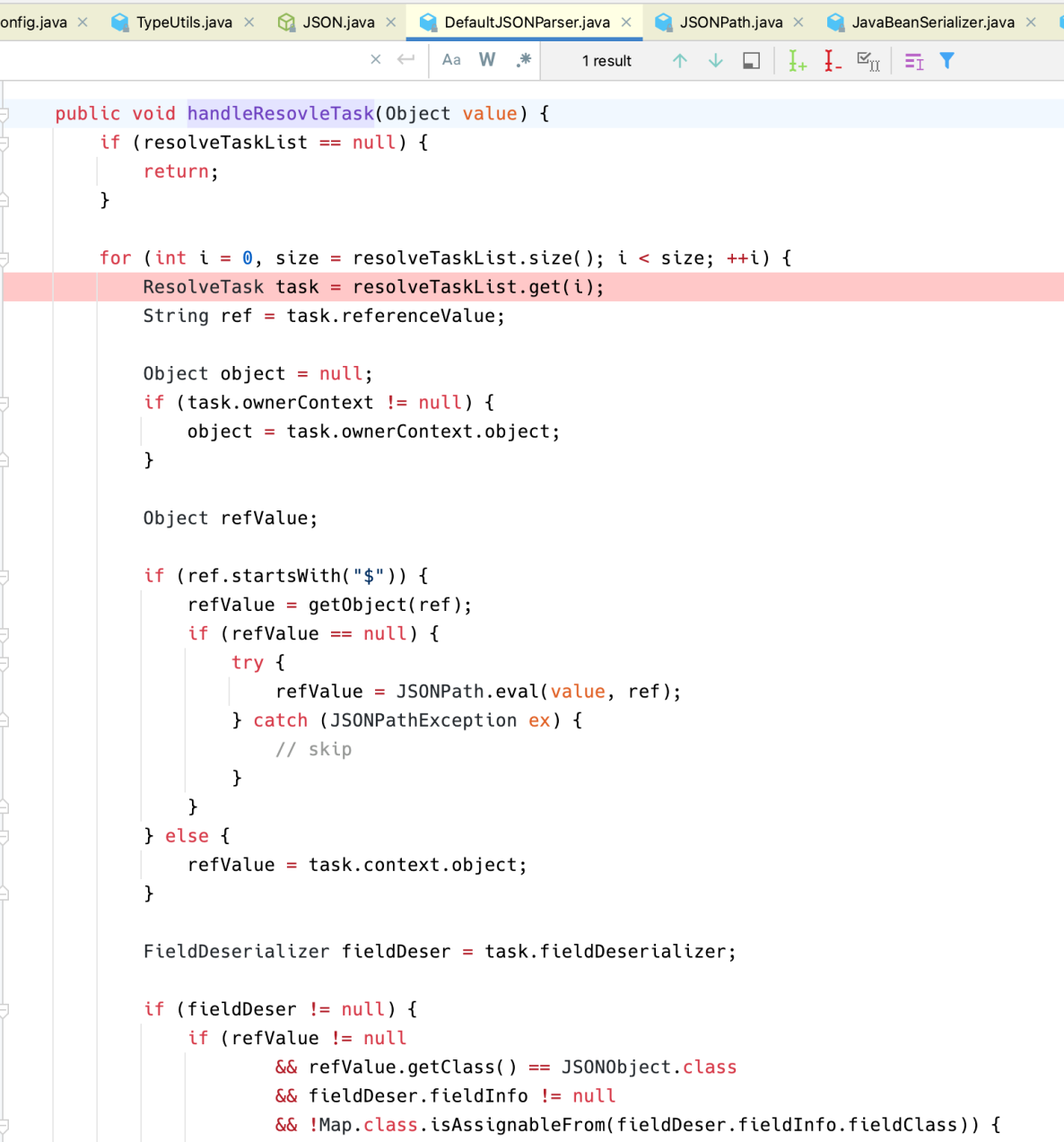Click the class icon on TypeUtils.java tab
1064x1142 pixels.
[119, 22]
